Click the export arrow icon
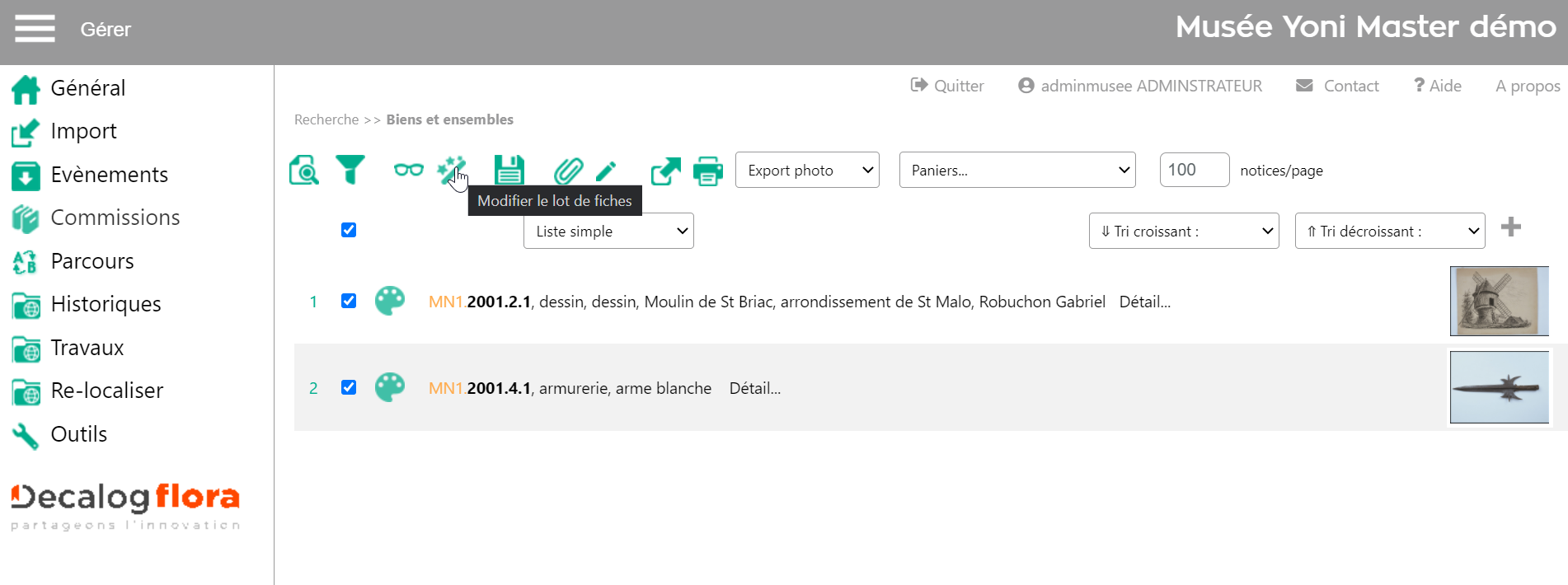The height and width of the screenshot is (585, 1568). pyautogui.click(x=665, y=171)
